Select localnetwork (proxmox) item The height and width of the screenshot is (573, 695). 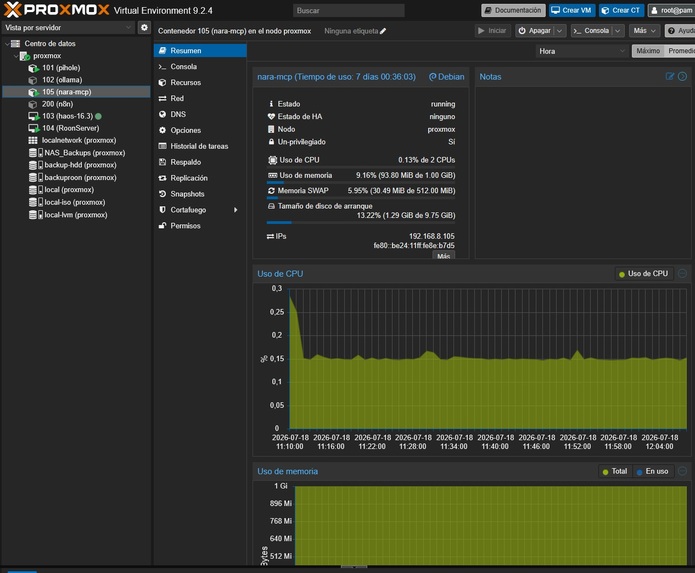(79, 140)
